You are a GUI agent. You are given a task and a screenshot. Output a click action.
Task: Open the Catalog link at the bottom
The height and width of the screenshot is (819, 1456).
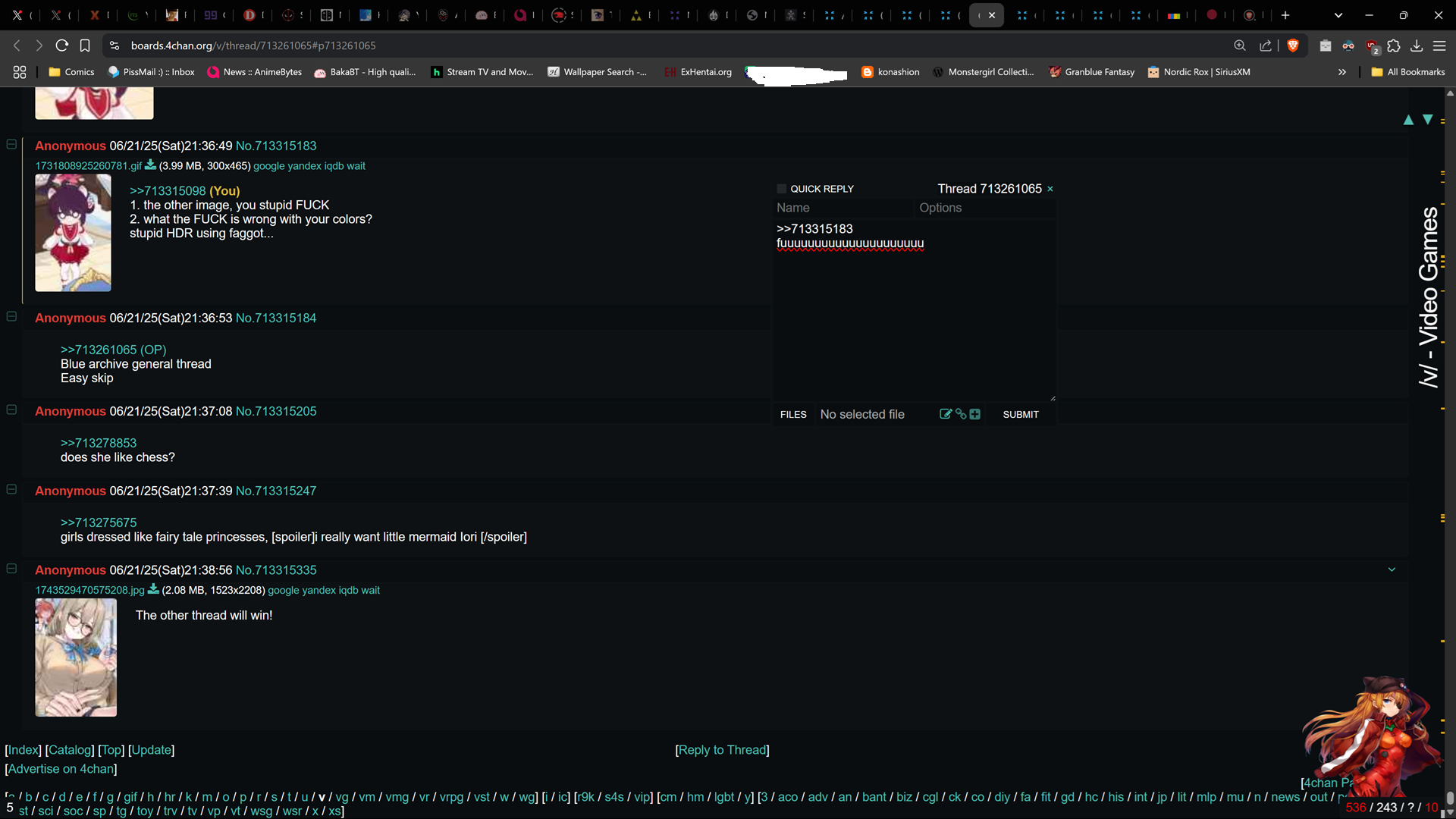69,749
